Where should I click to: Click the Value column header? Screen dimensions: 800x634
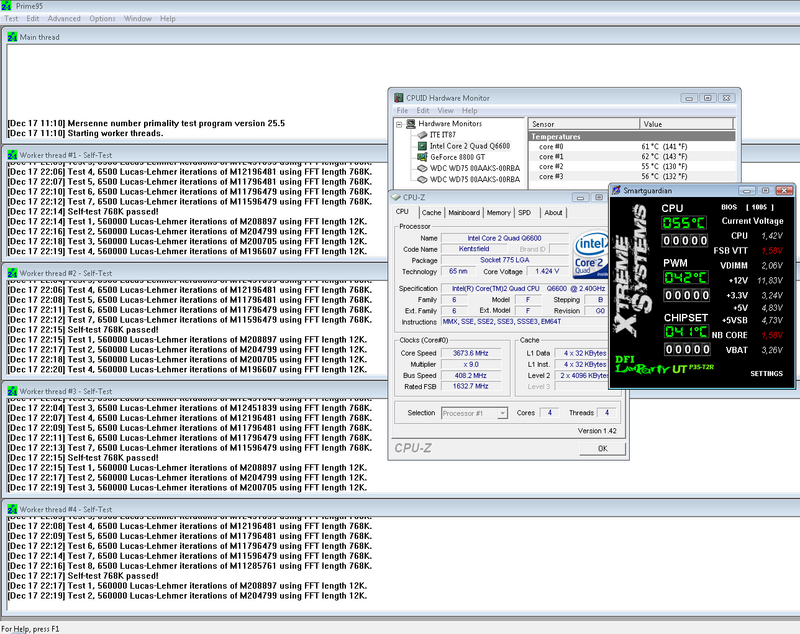tap(686, 124)
